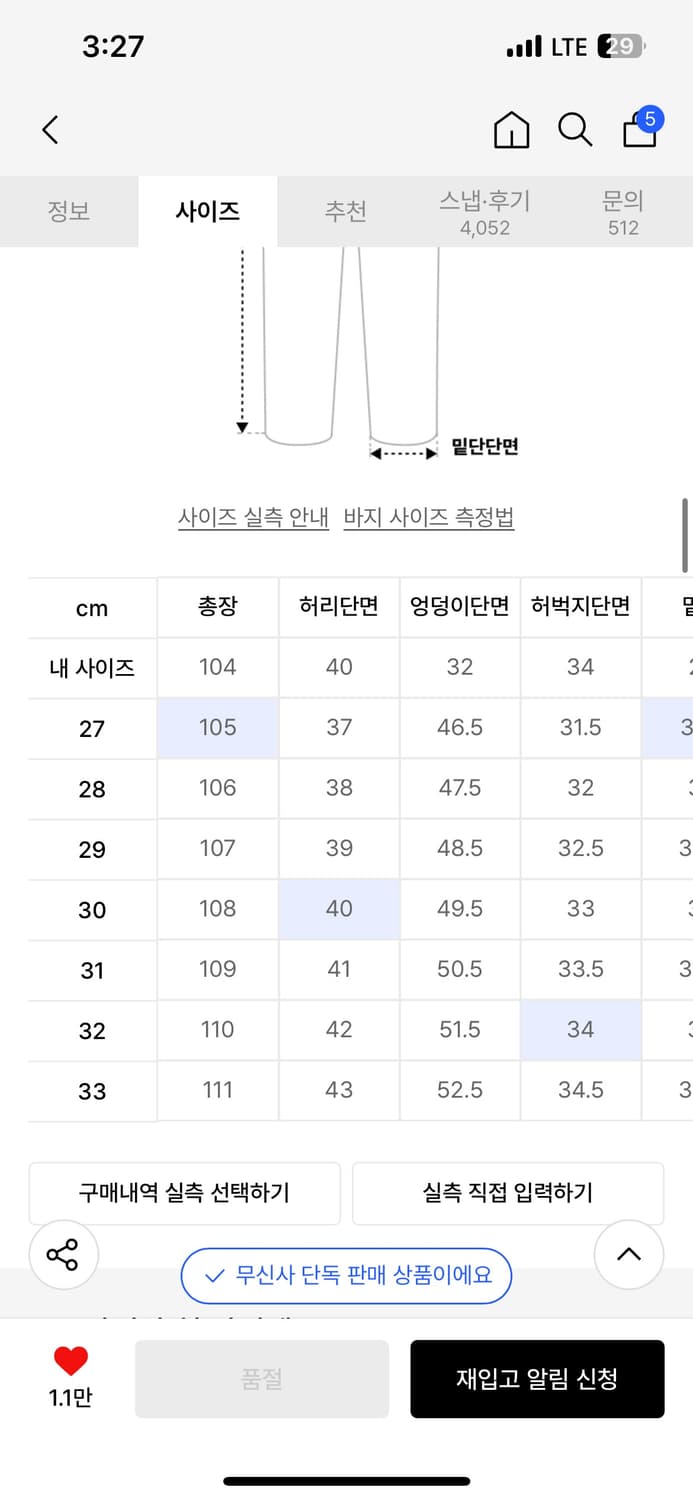This screenshot has height=1500, width=693.
Task: Switch to the 정보 tab
Action: [69, 212]
